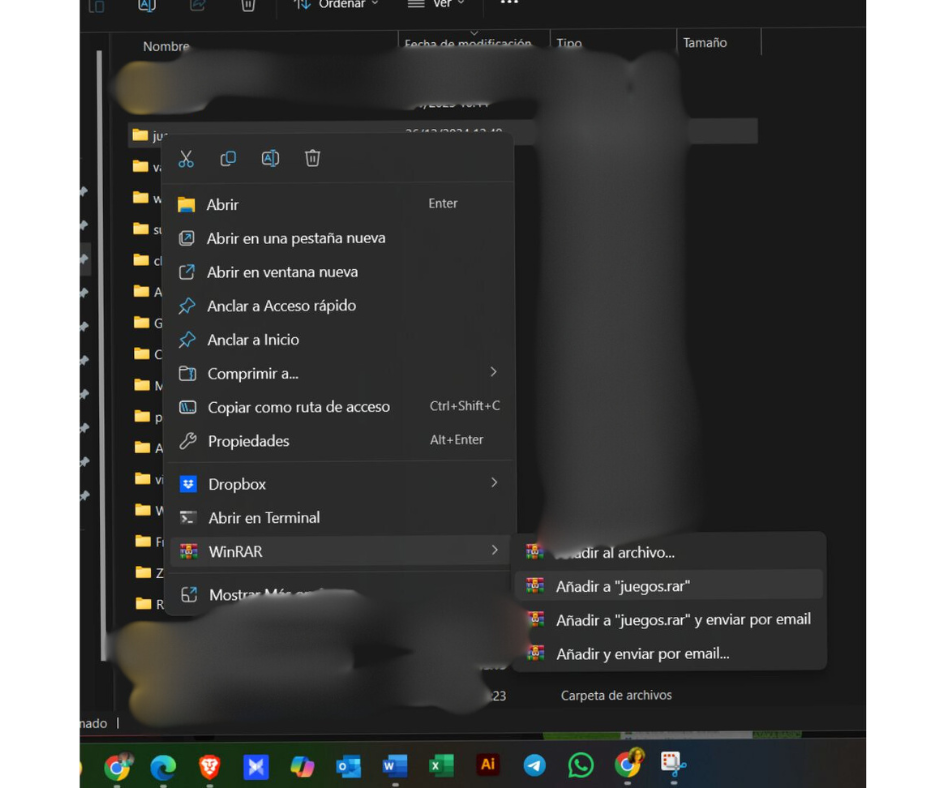The image size is (940, 788).
Task: Click the Copy icon in context menu
Action: coord(228,159)
